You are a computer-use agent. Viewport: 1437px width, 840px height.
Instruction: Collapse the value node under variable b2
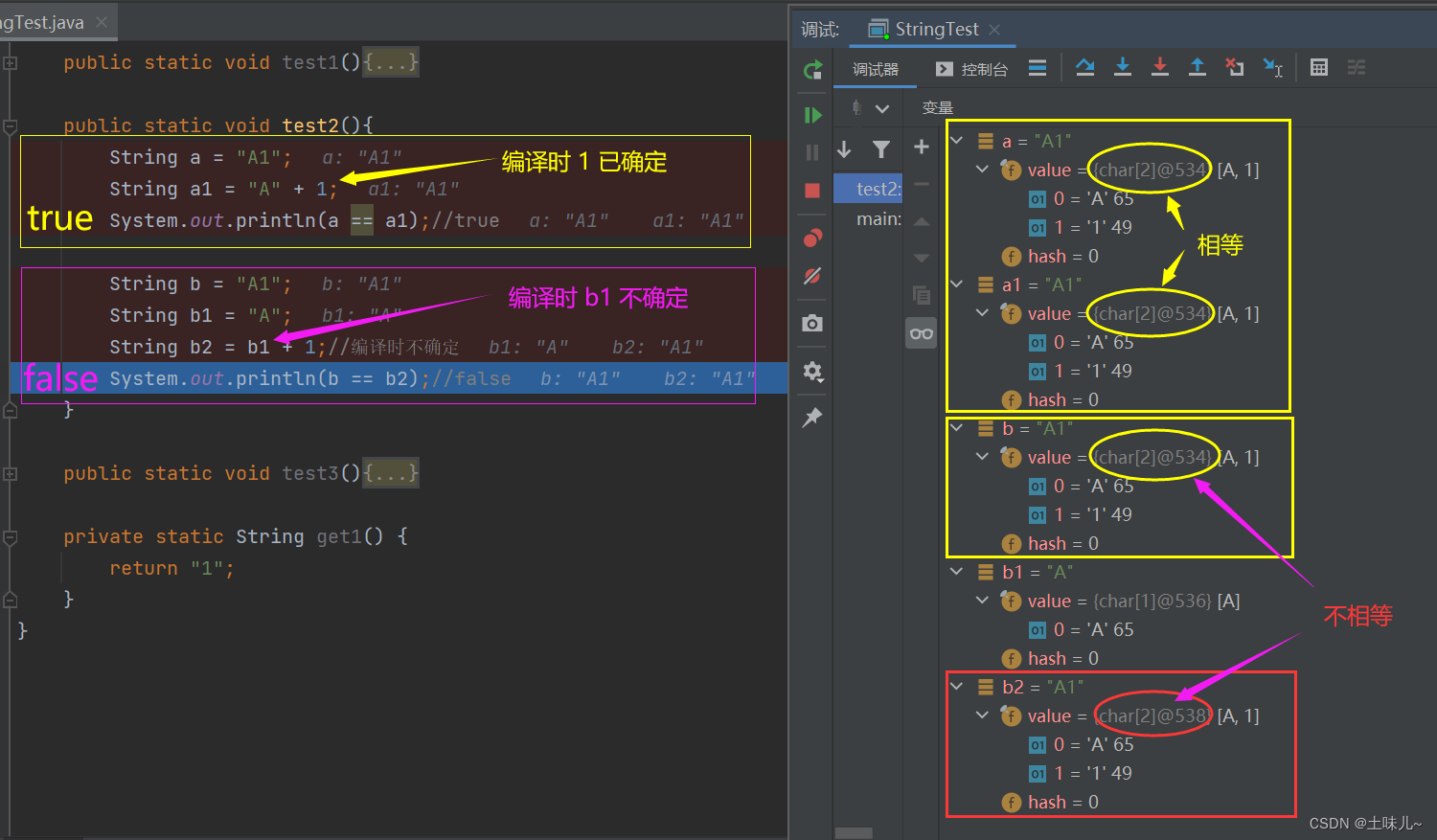point(982,715)
